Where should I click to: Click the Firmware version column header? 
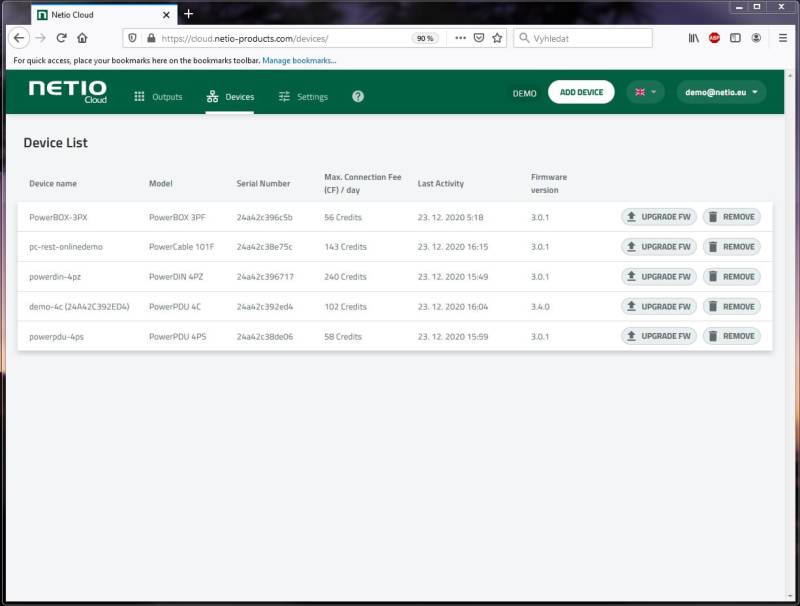549,184
